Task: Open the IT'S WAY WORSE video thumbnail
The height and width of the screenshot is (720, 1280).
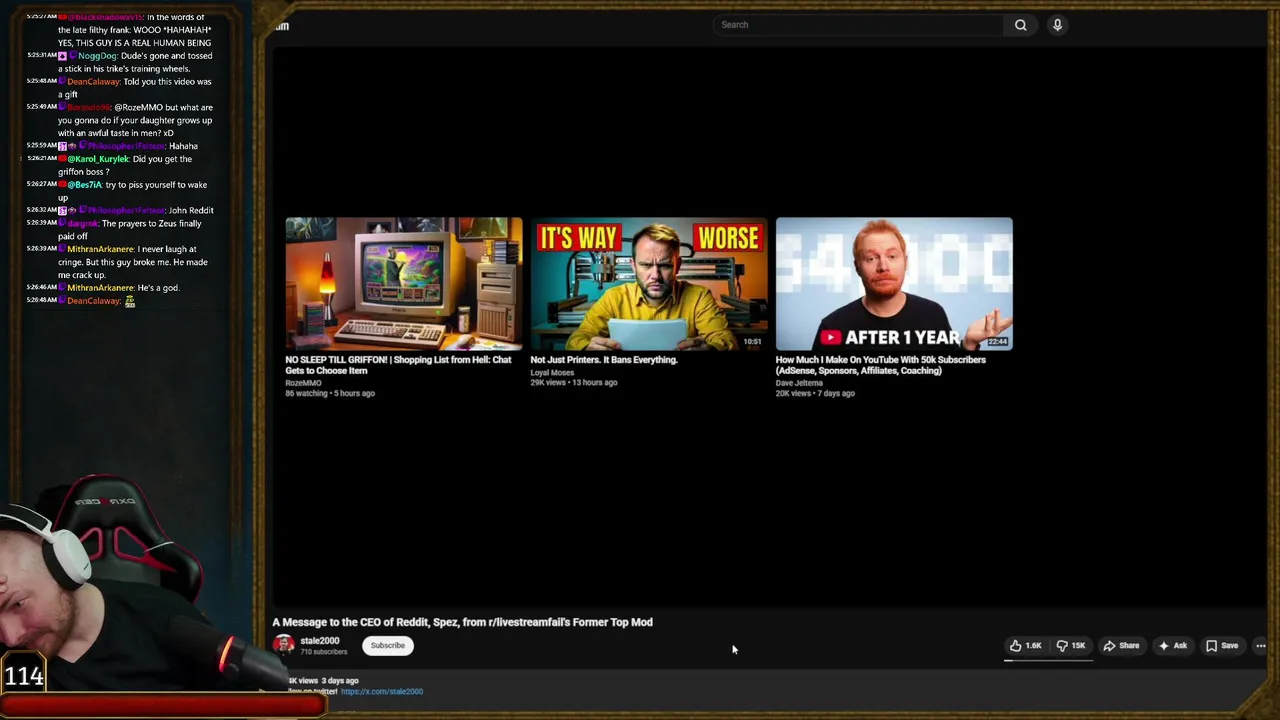Action: pyautogui.click(x=649, y=284)
